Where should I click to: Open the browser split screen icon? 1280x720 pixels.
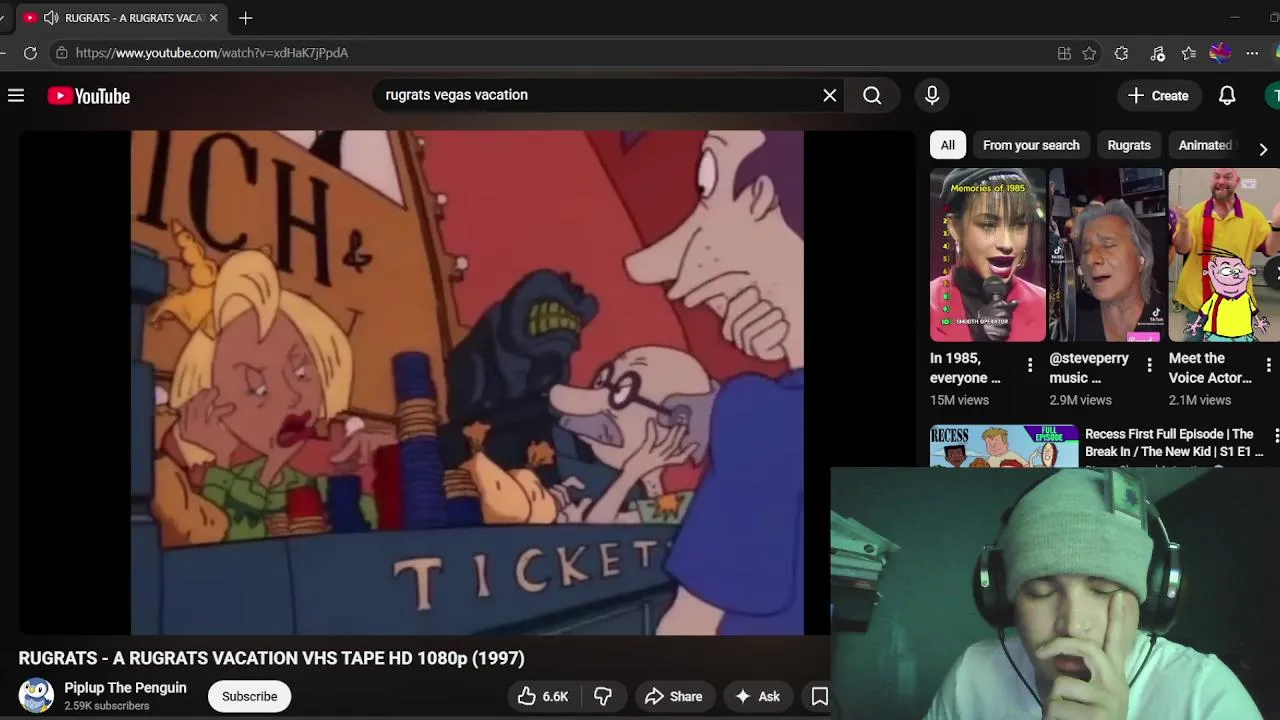pyautogui.click(x=1064, y=53)
